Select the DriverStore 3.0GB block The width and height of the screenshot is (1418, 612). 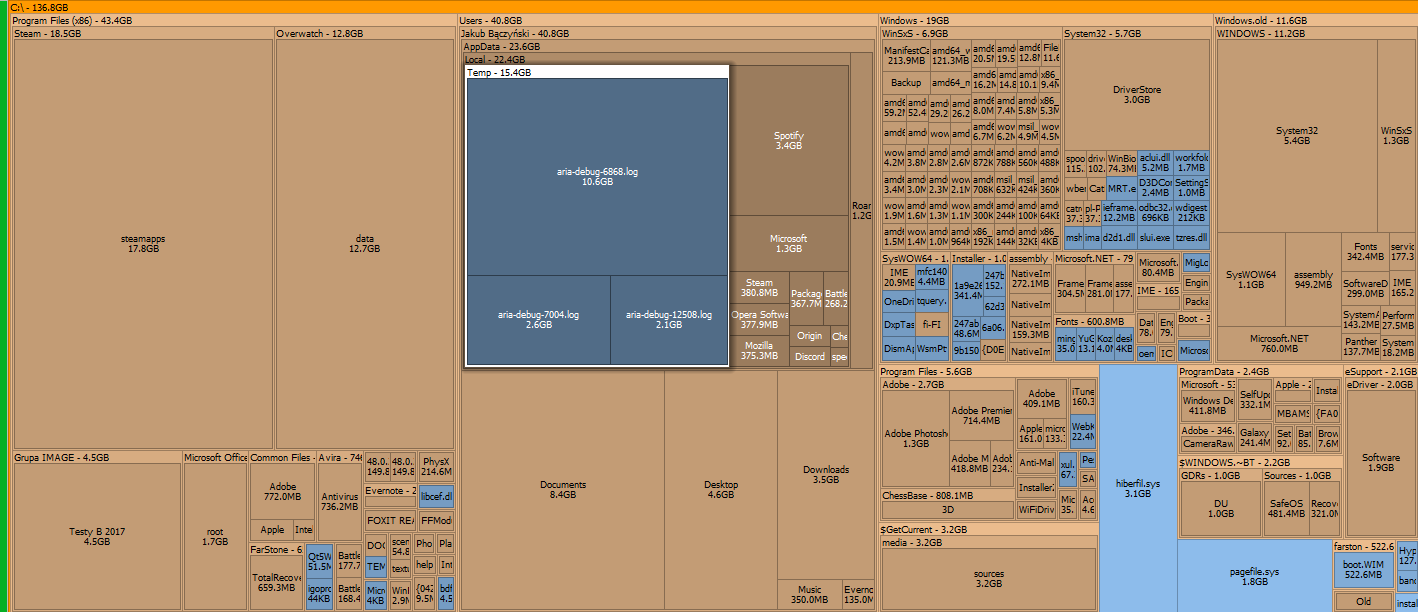(1137, 94)
